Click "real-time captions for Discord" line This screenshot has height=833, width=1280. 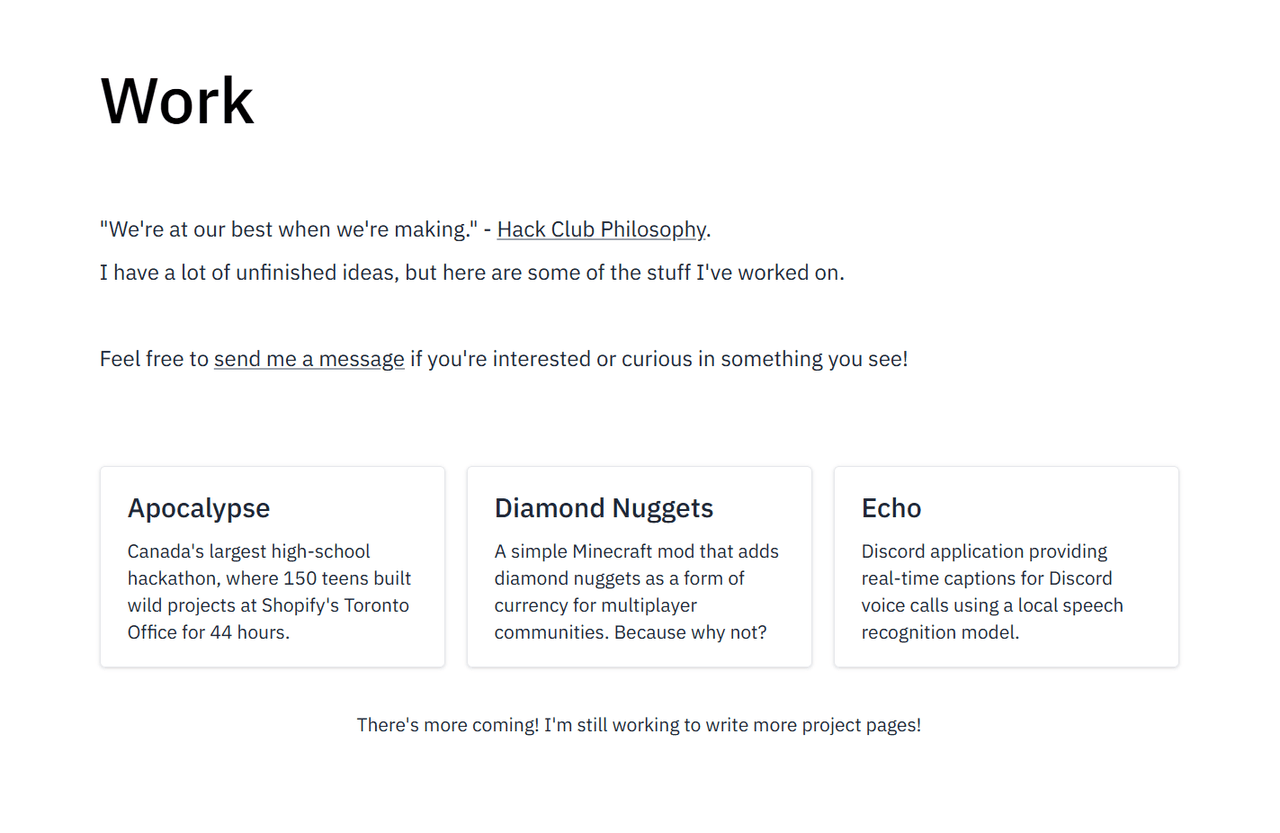coord(986,578)
